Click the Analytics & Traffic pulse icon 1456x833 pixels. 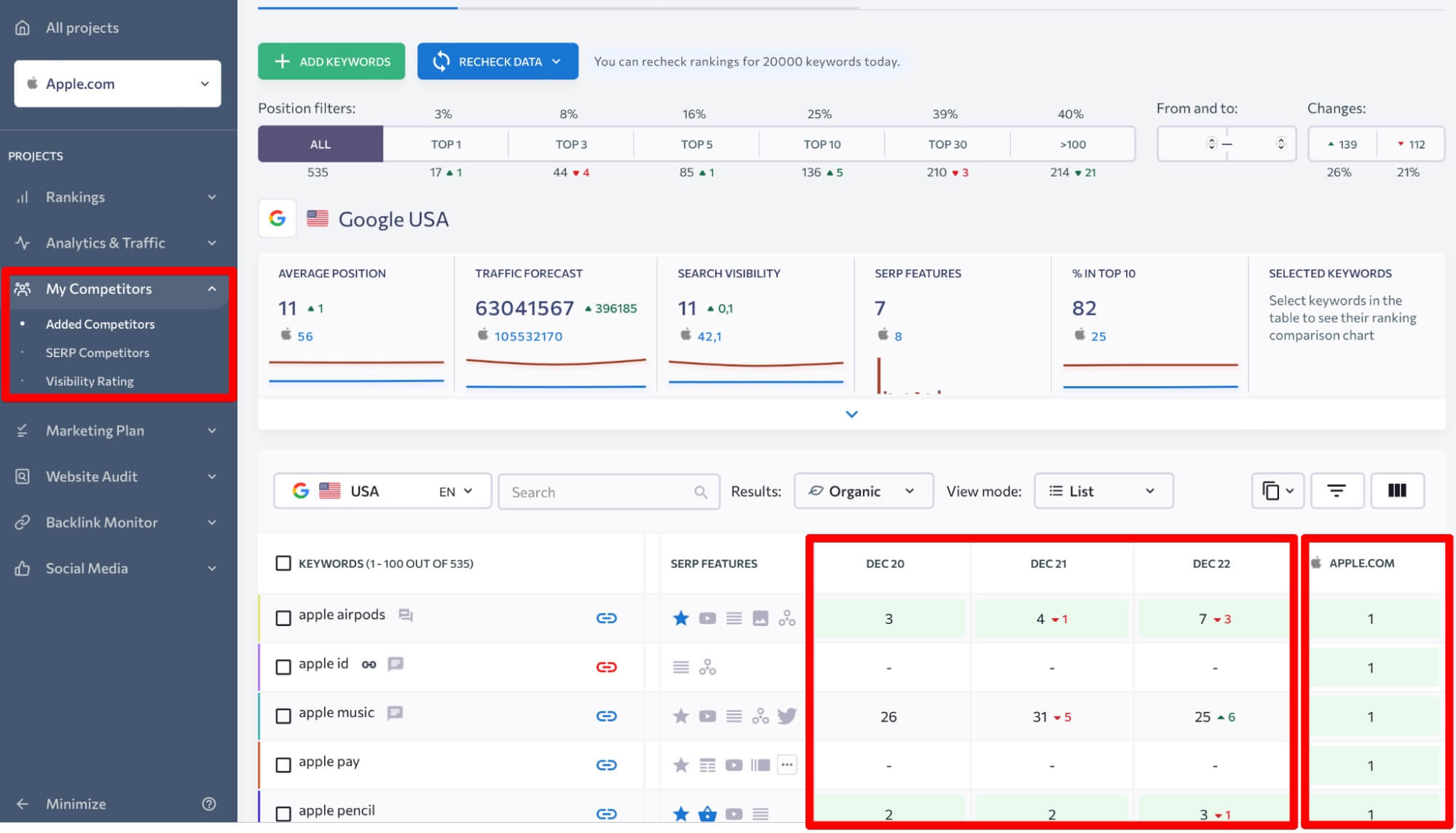click(23, 243)
